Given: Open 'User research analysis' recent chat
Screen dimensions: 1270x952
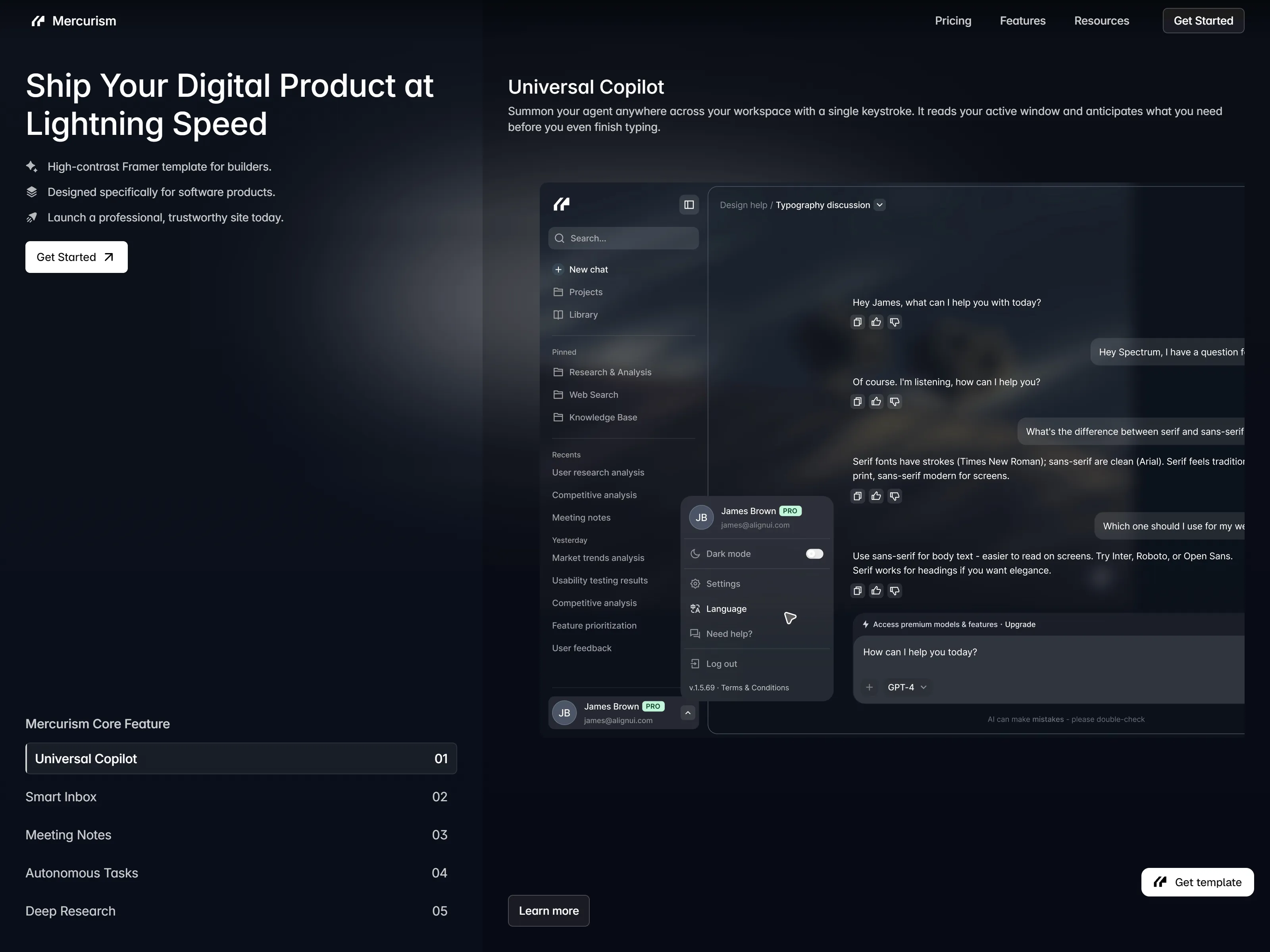Looking at the screenshot, I should point(598,473).
